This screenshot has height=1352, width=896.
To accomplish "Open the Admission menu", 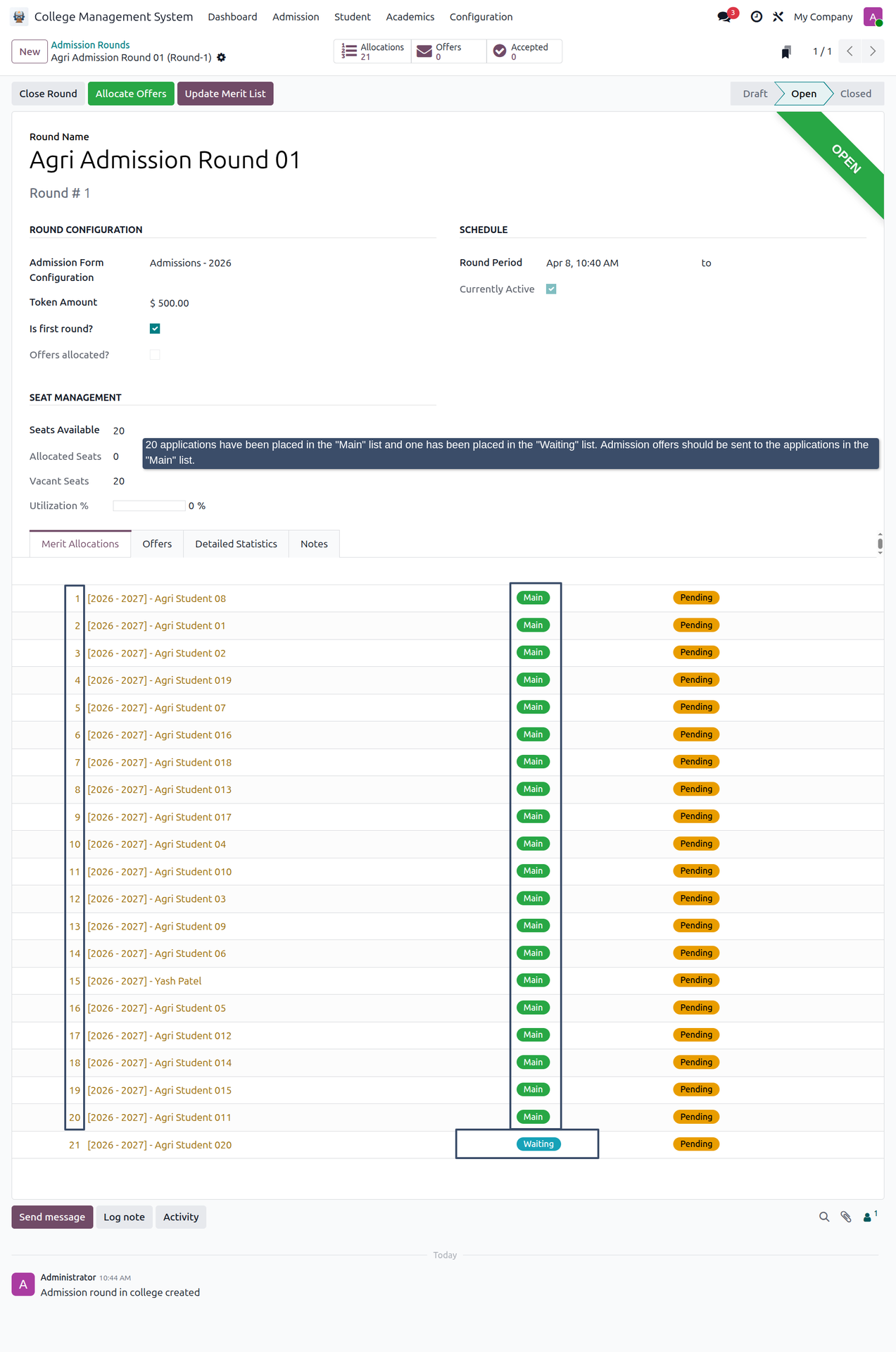I will 296,17.
